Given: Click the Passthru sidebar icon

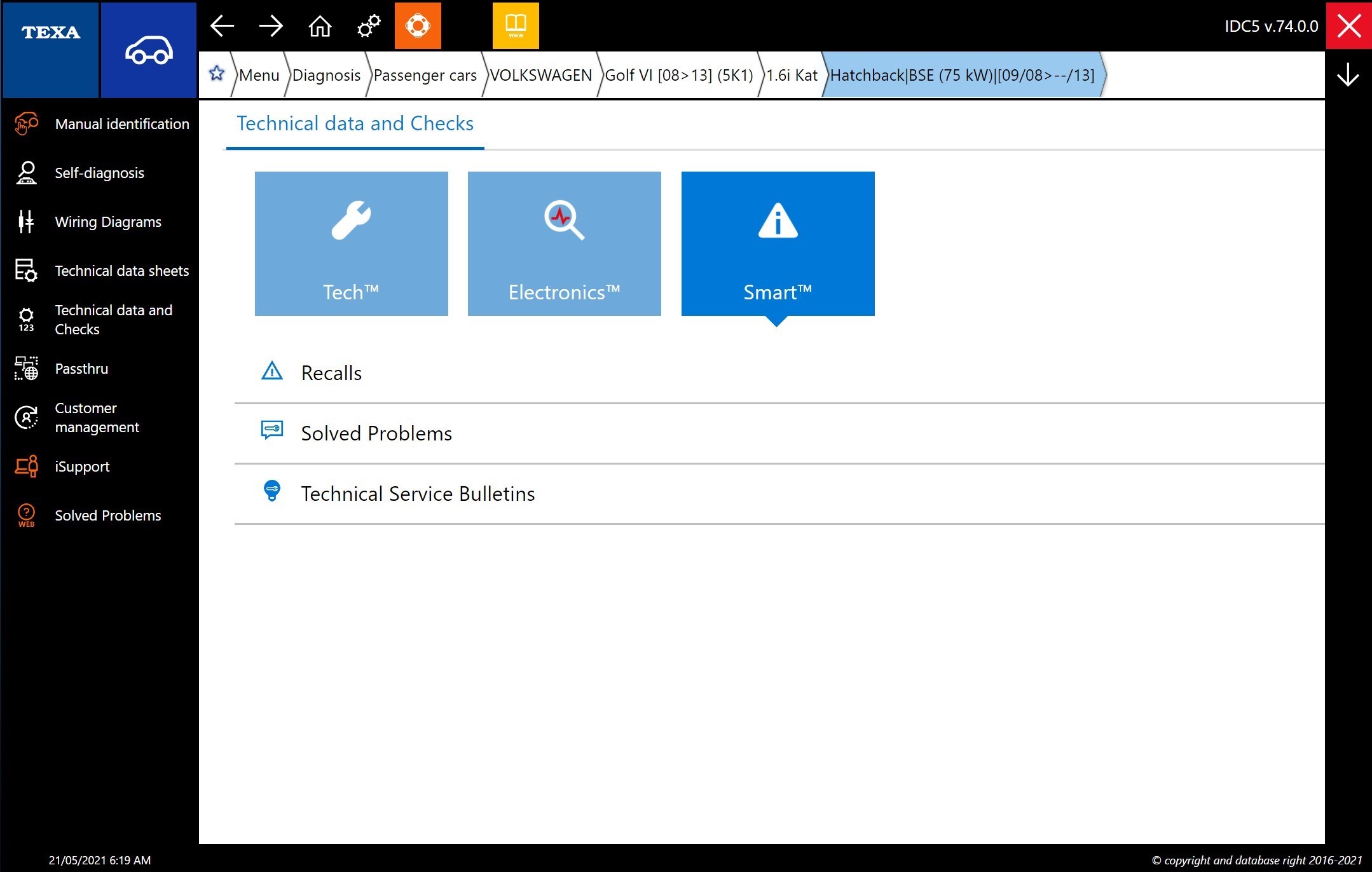Looking at the screenshot, I should pyautogui.click(x=26, y=368).
